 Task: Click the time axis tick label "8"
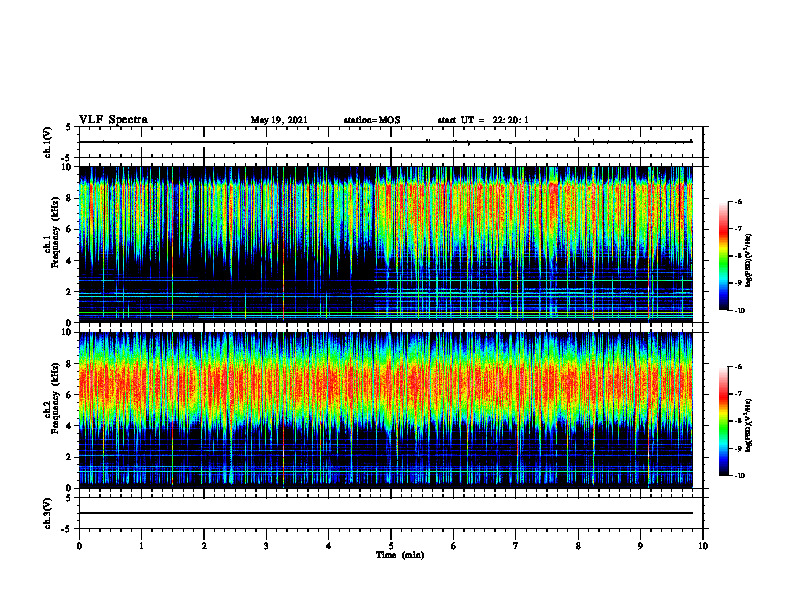(578, 546)
